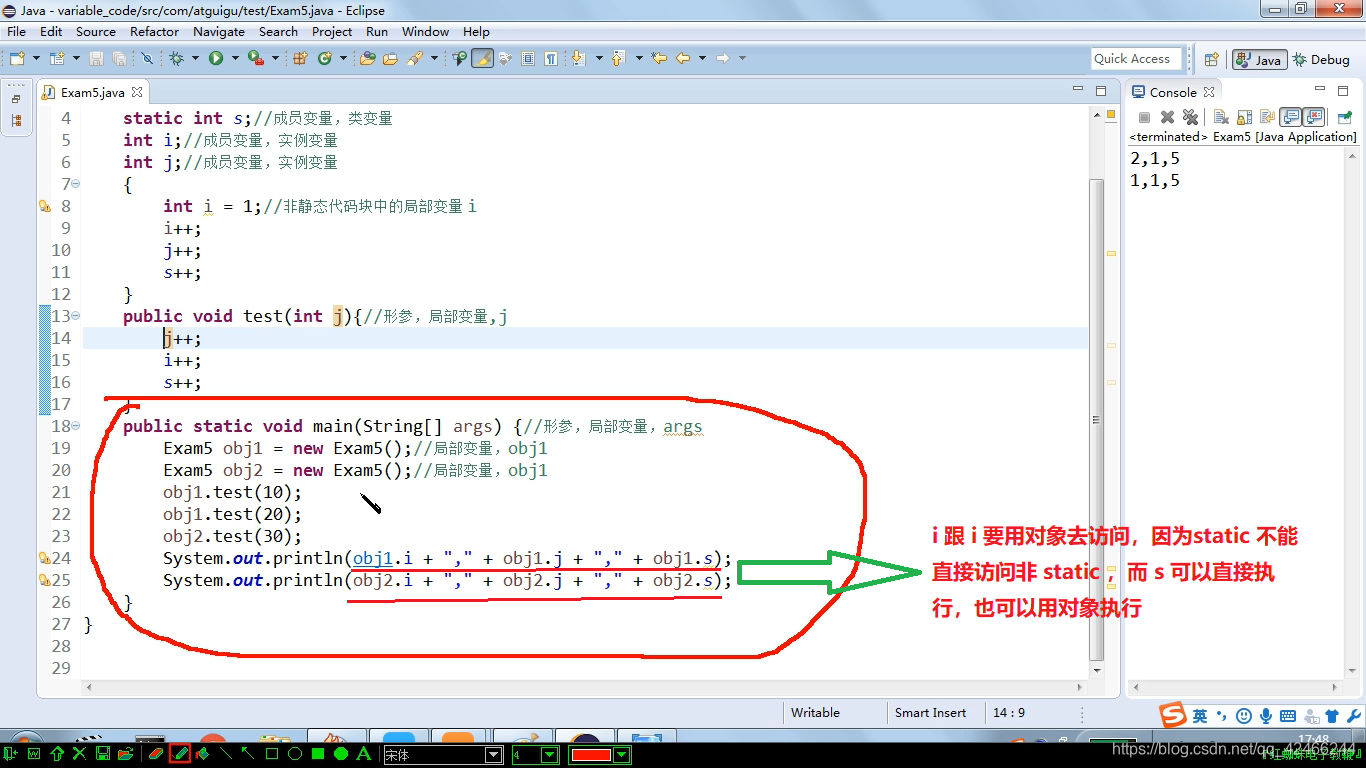Click Sogou input 英 language indicator
The height and width of the screenshot is (768, 1366).
(x=1199, y=716)
